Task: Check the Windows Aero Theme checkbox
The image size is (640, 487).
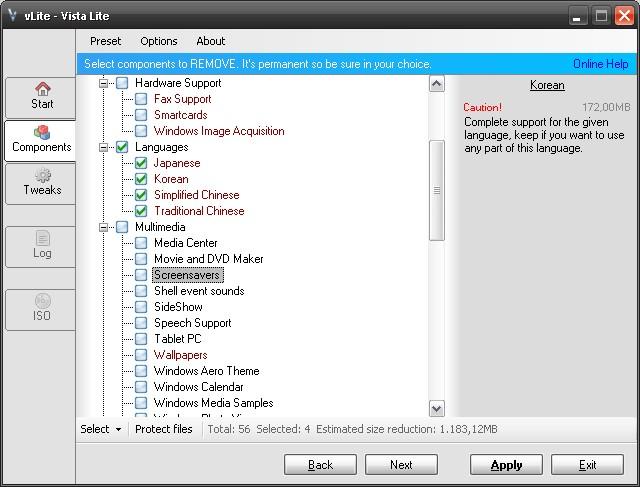Action: [141, 371]
